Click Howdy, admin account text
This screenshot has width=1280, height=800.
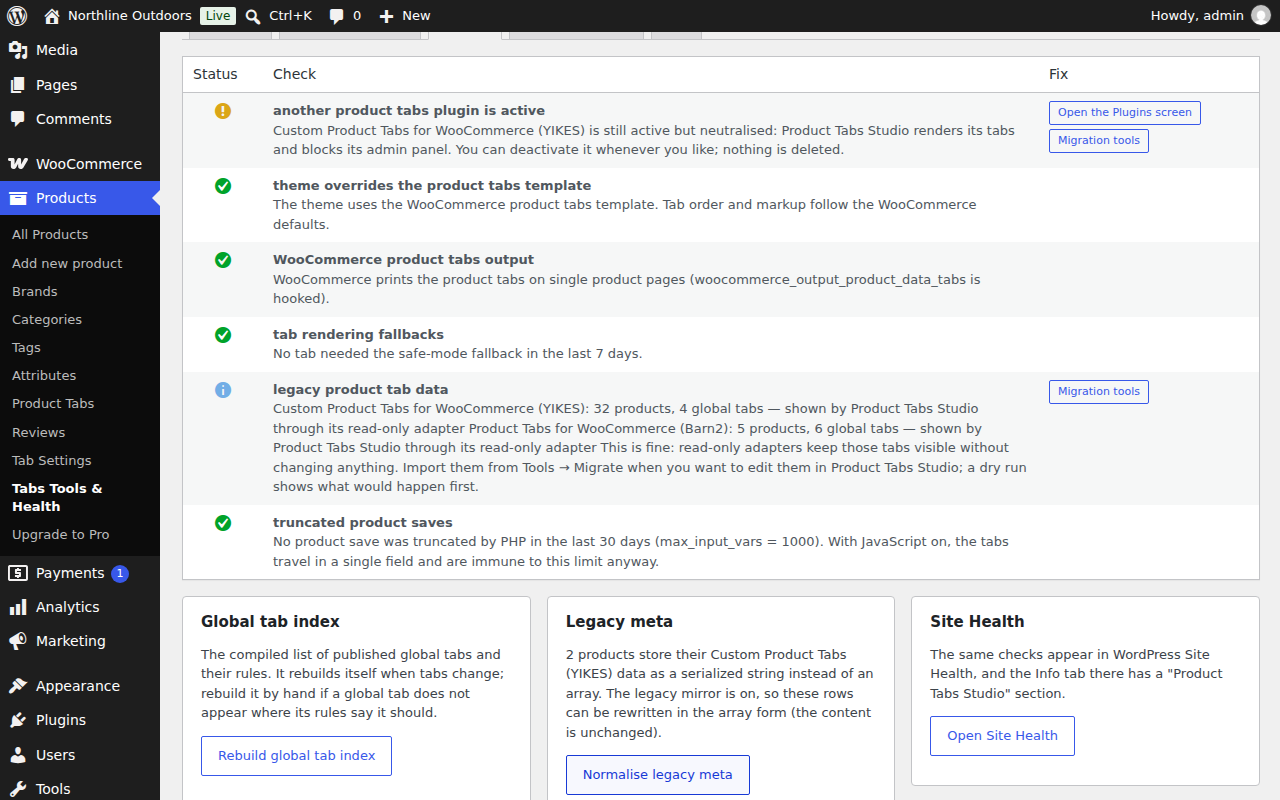1197,16
